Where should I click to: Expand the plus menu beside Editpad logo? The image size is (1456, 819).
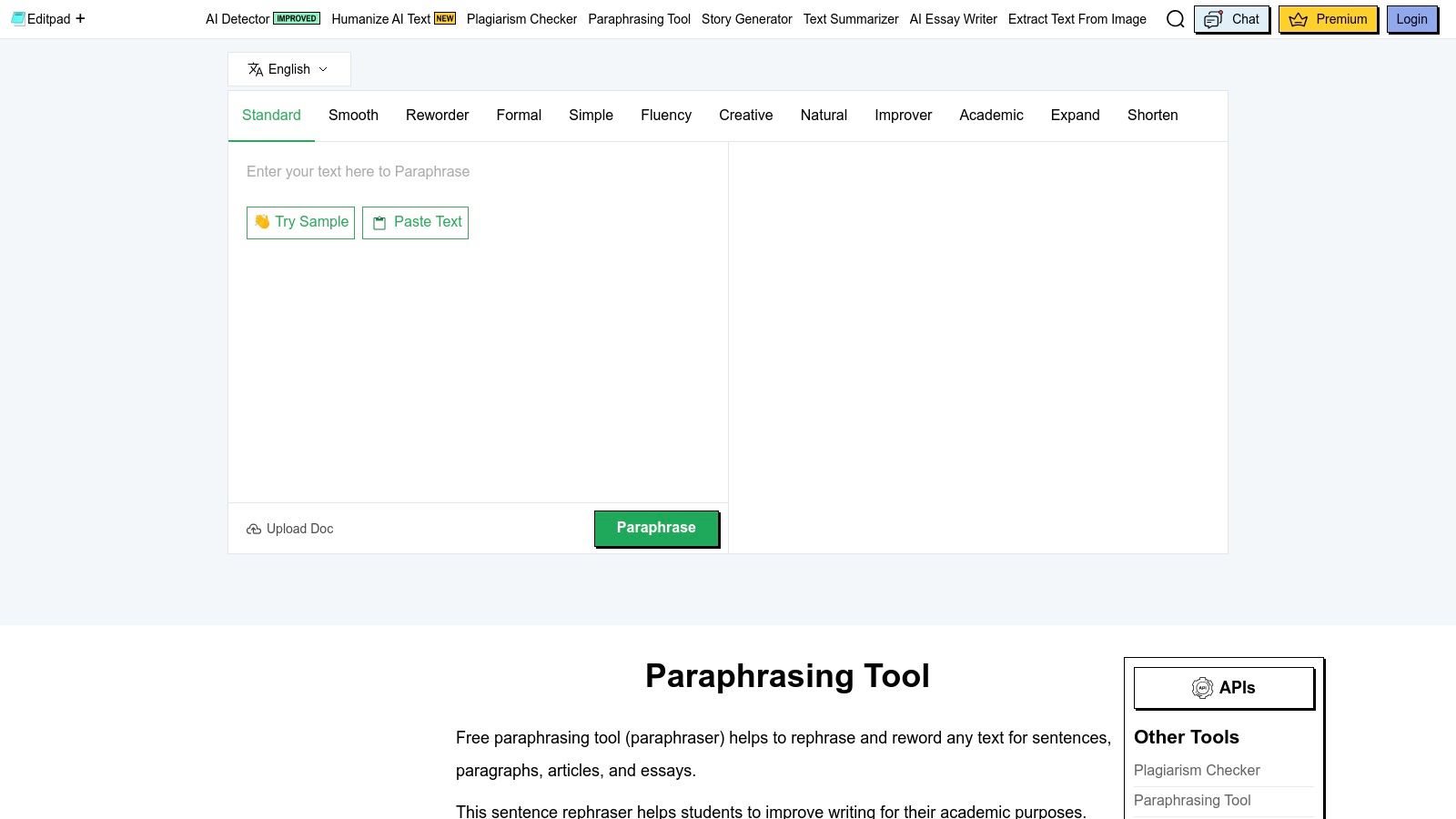80,18
